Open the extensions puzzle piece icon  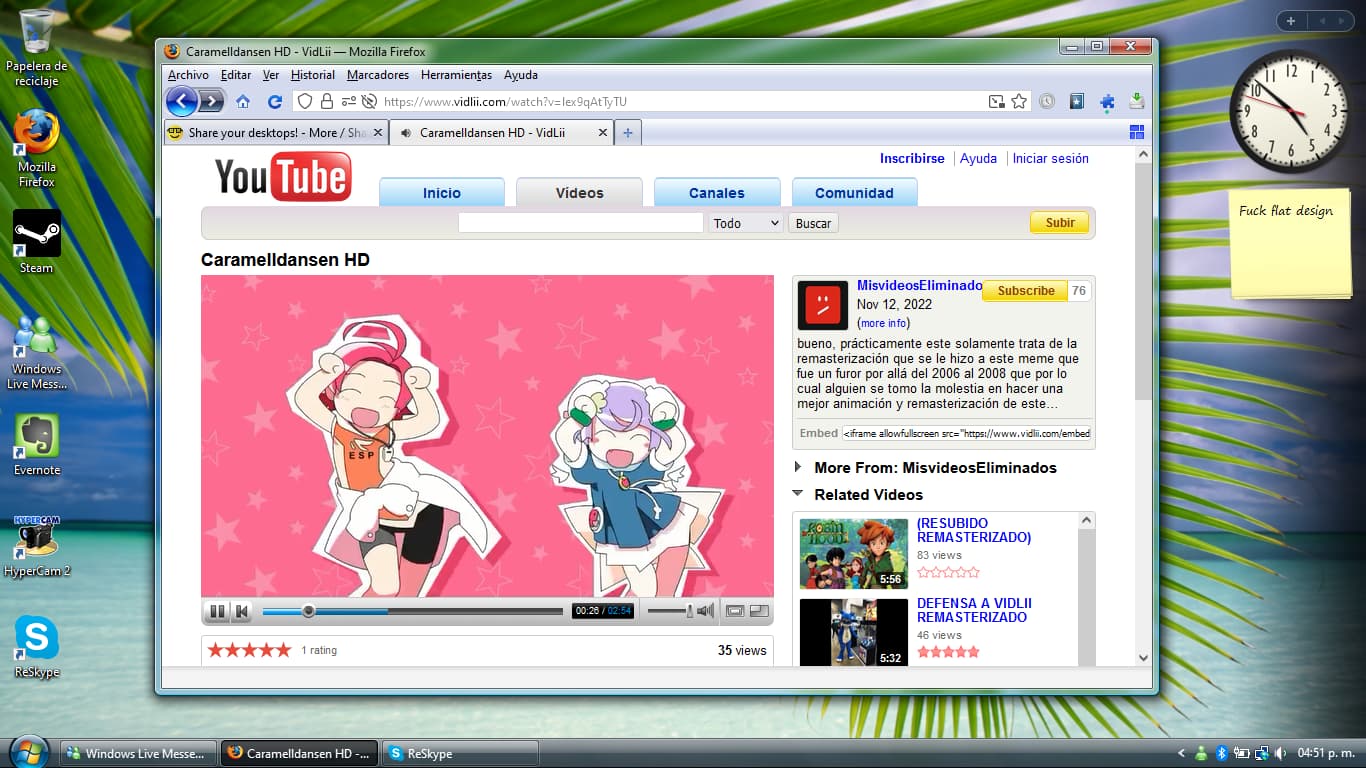coord(1107,101)
